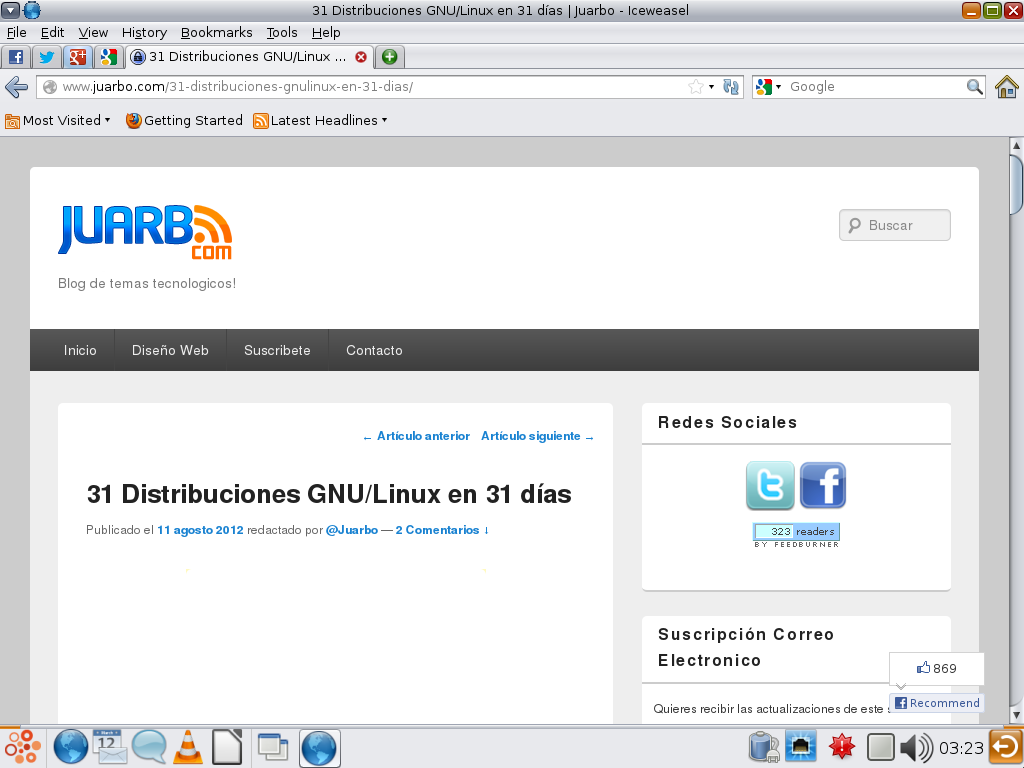The image size is (1024, 768).
Task: Open a new tab with plus button
Action: click(390, 57)
